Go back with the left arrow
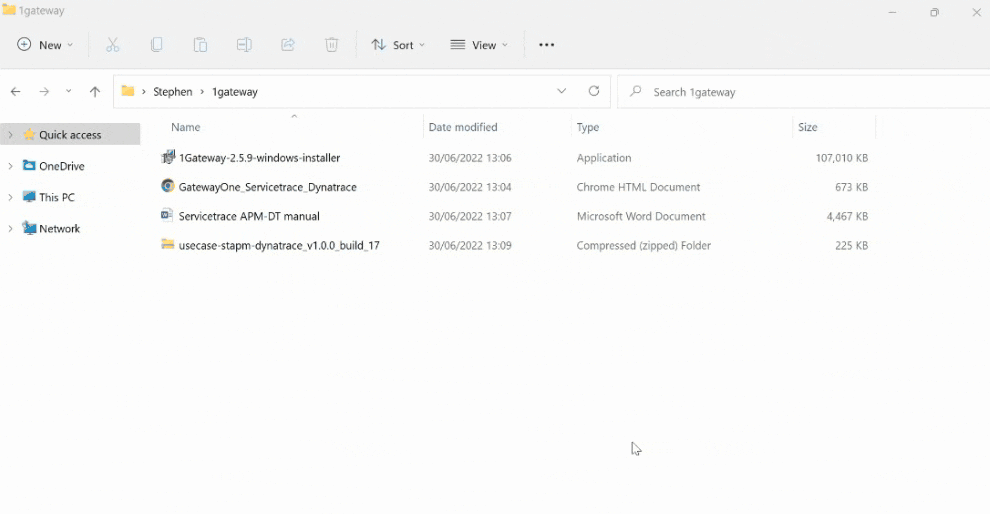This screenshot has height=514, width=990. 16,92
